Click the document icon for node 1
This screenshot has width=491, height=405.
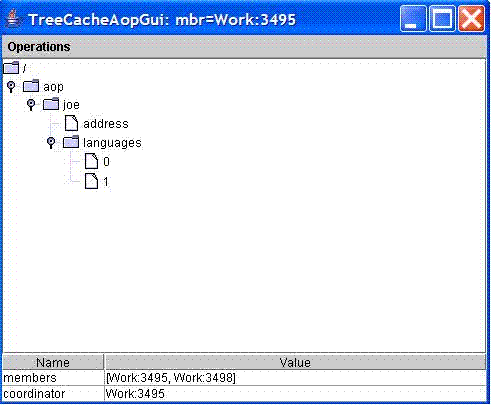(x=91, y=181)
